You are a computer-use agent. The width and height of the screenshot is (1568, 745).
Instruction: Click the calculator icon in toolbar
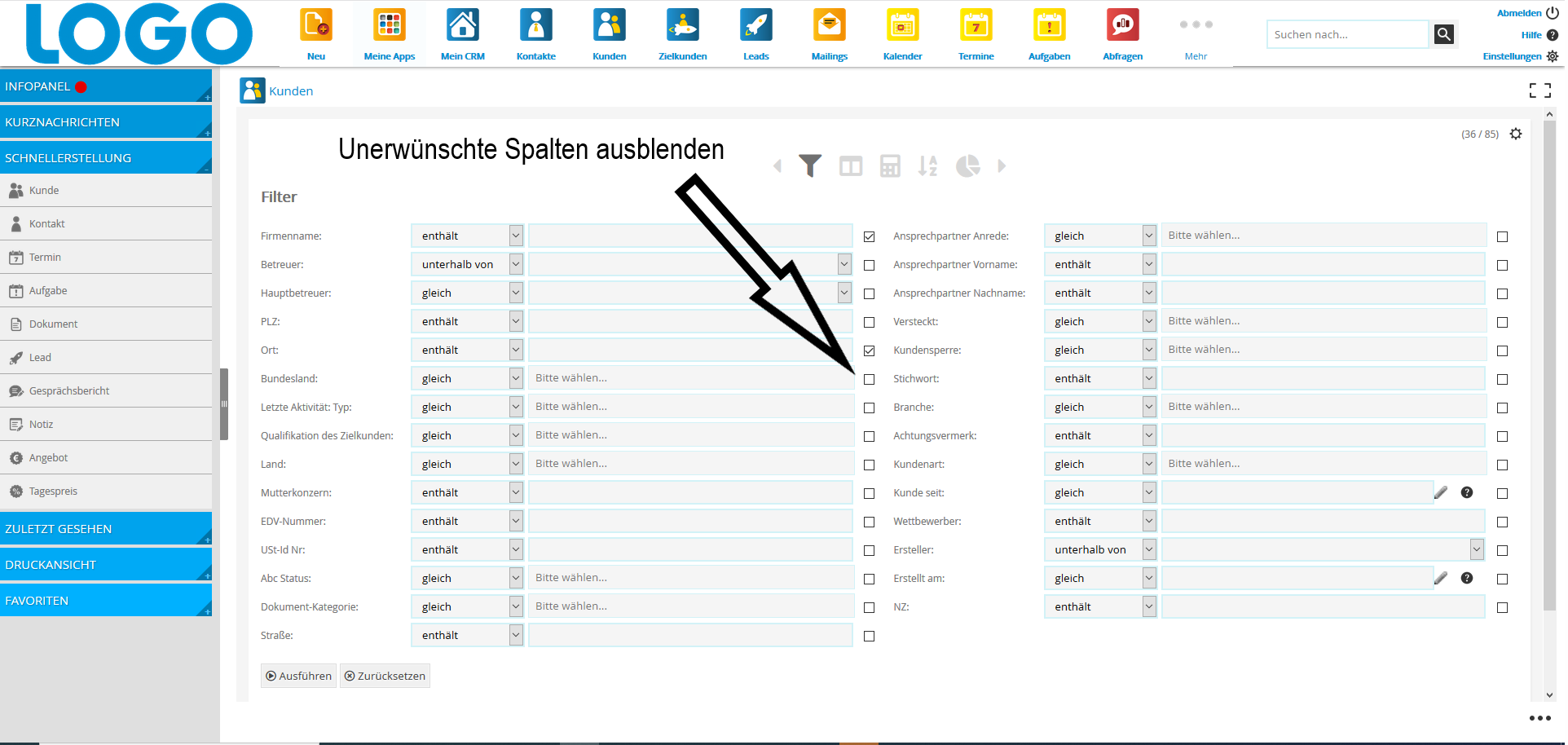(890, 166)
